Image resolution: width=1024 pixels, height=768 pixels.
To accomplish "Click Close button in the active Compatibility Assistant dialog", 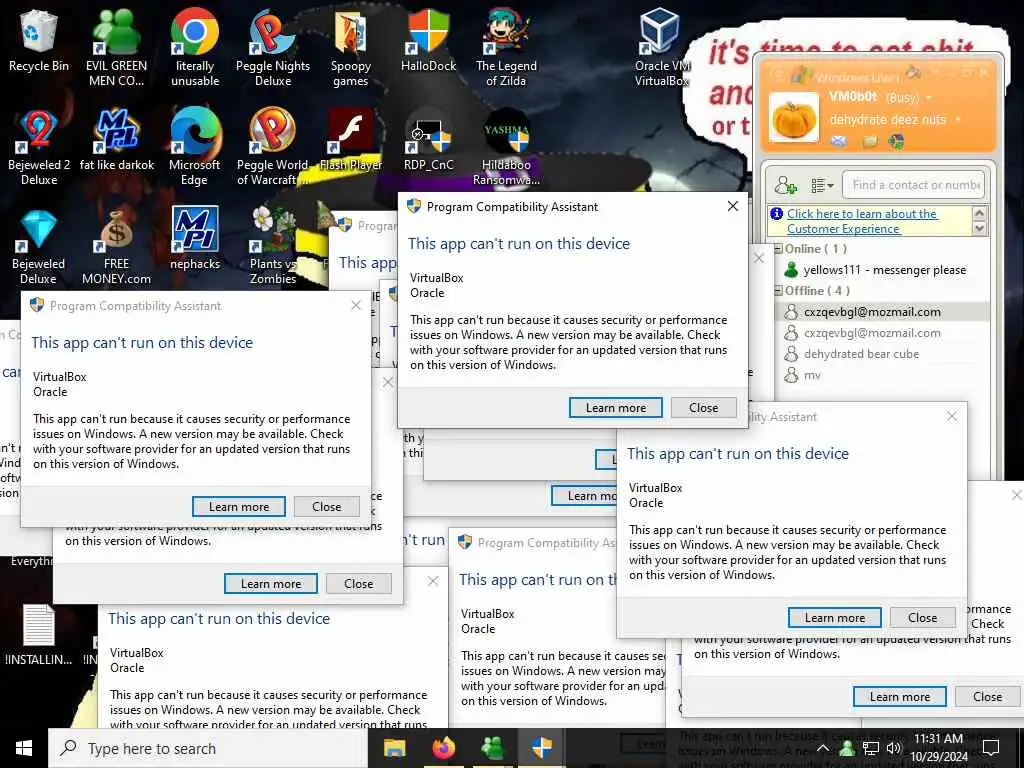I will click(x=703, y=408).
